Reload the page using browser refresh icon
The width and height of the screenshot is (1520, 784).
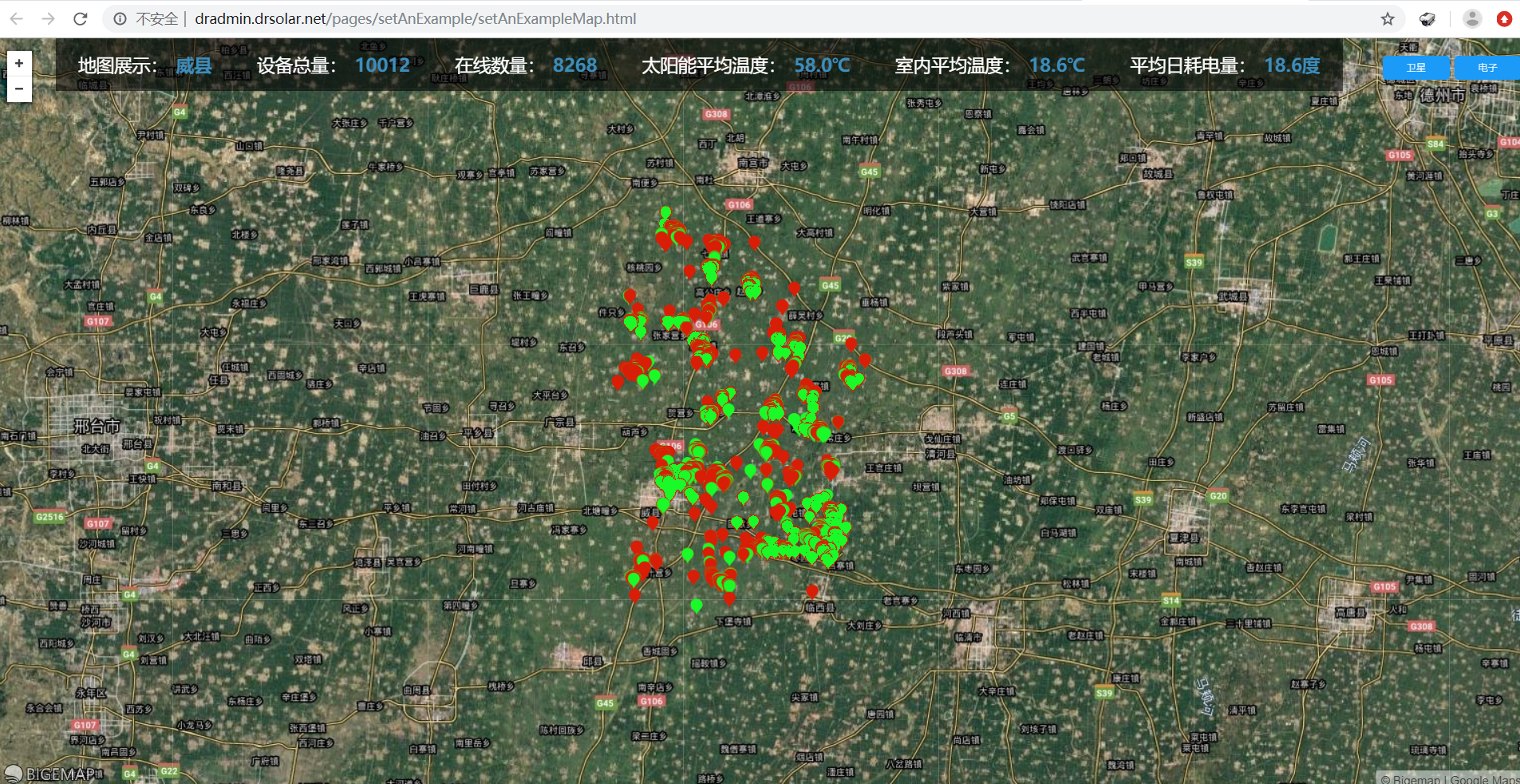pos(80,18)
